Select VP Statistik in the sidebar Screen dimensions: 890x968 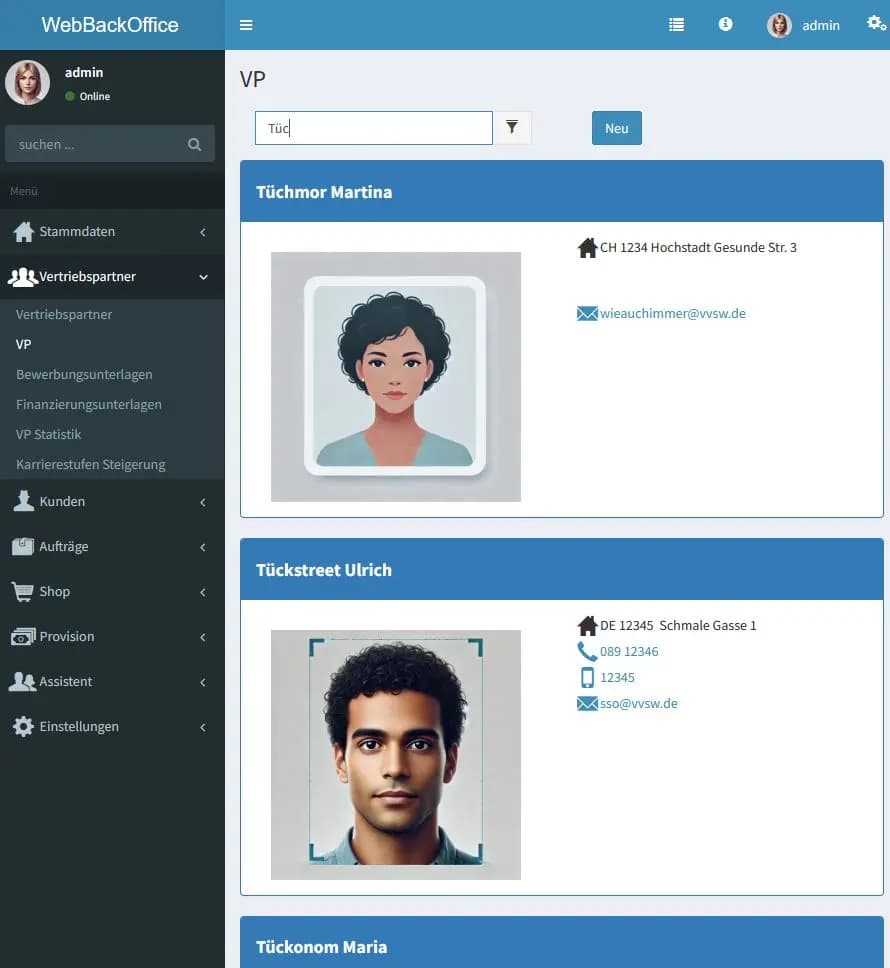pos(48,434)
